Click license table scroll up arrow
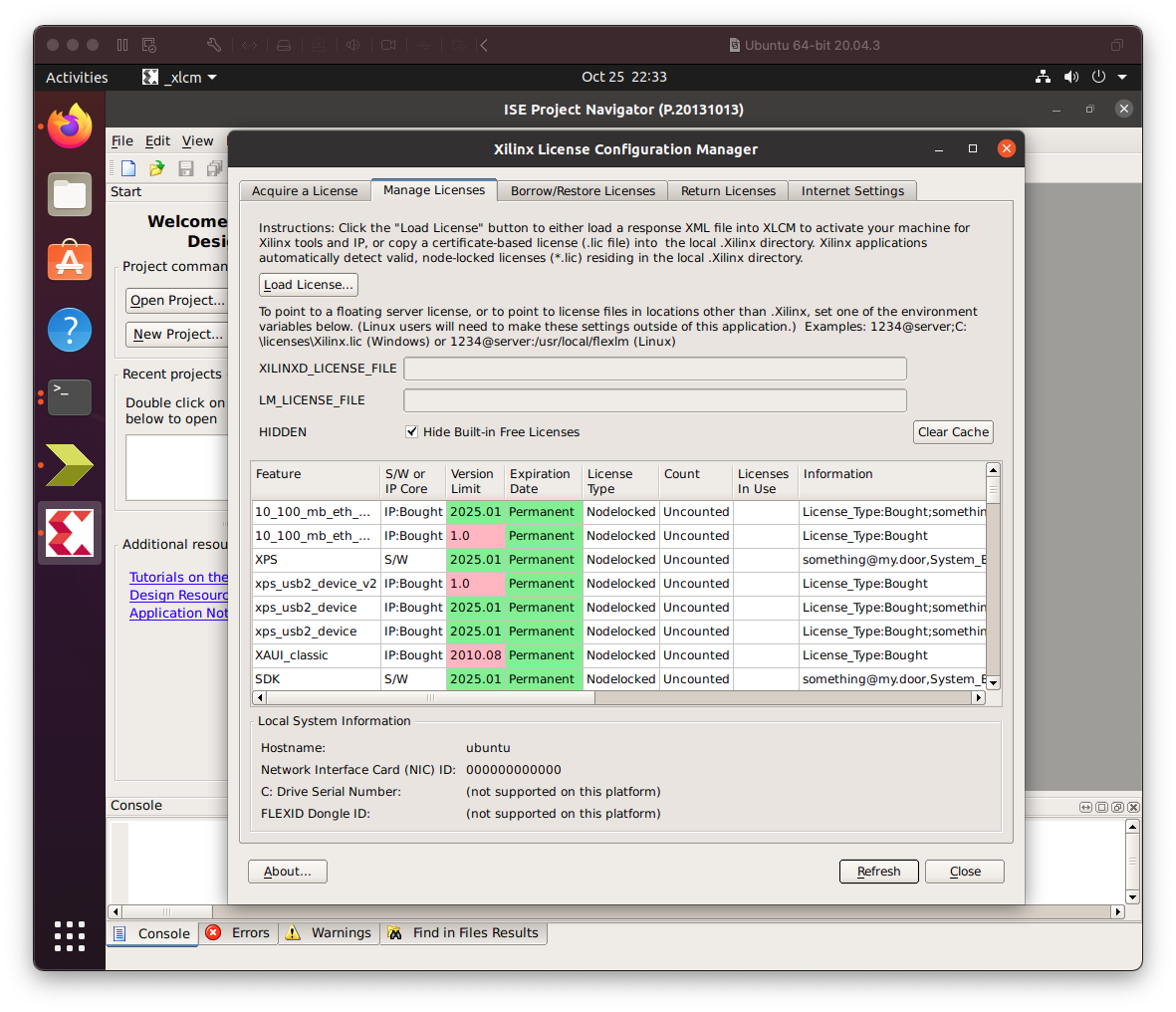The width and height of the screenshot is (1176, 1012). (x=993, y=469)
